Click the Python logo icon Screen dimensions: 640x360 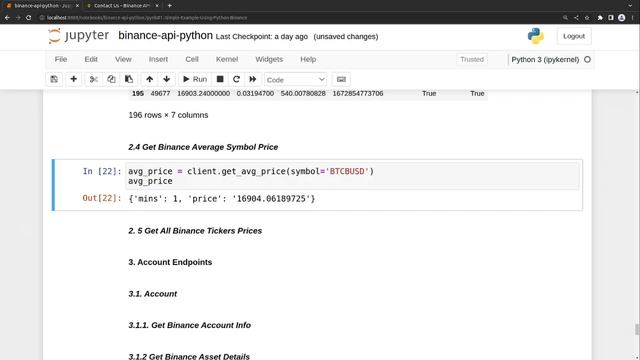[536, 36]
